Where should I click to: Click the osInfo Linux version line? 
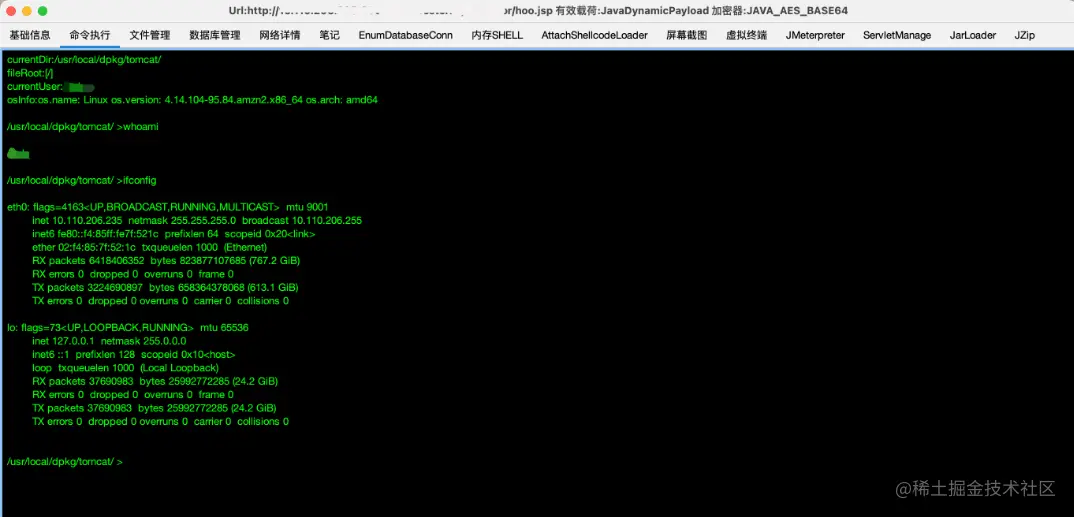192,99
